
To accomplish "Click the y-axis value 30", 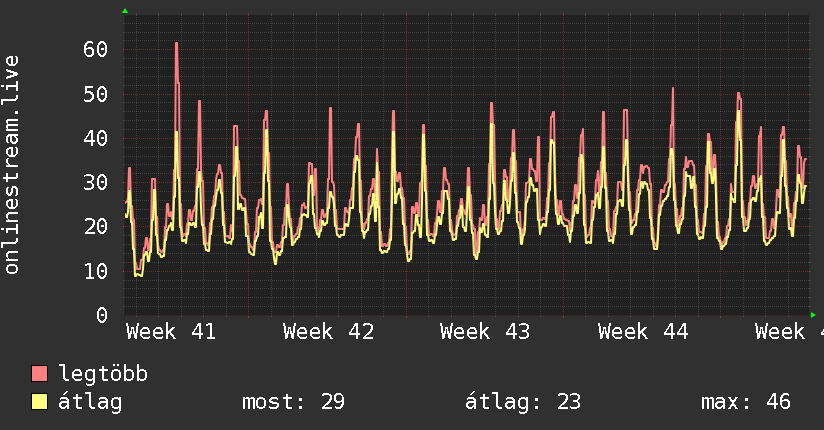I will [96, 183].
